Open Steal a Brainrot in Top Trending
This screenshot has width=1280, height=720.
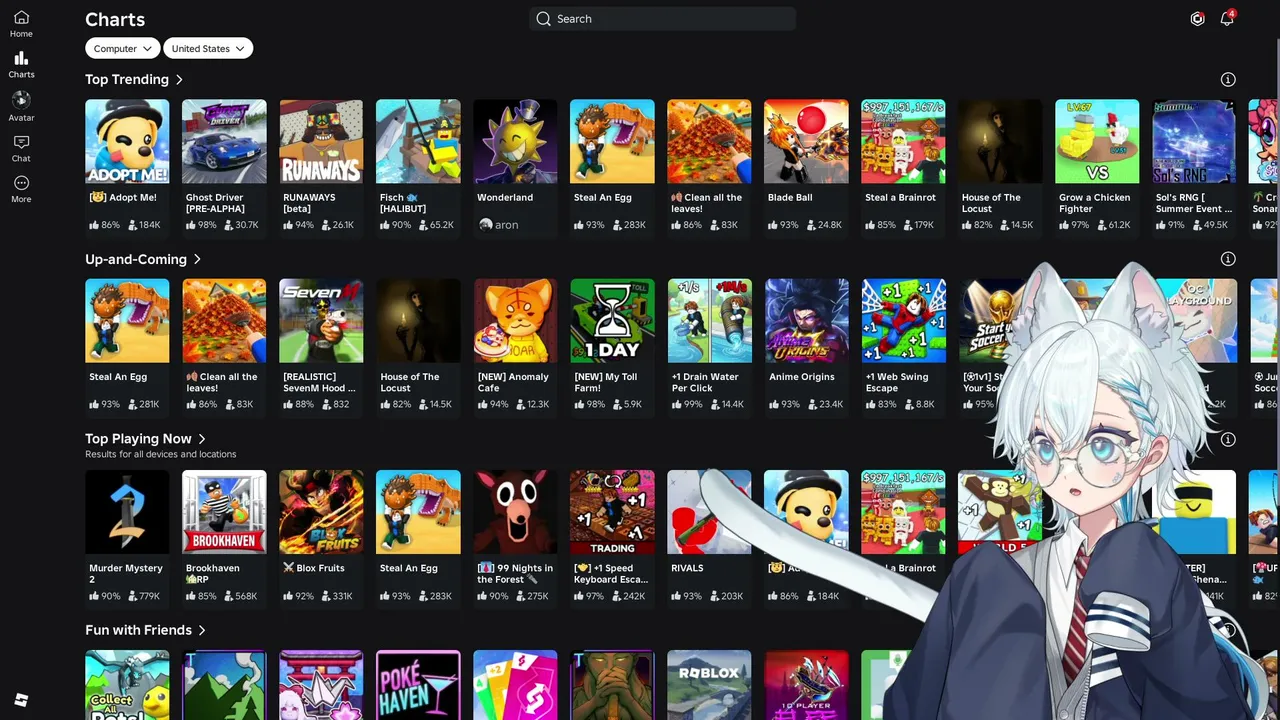[x=903, y=141]
